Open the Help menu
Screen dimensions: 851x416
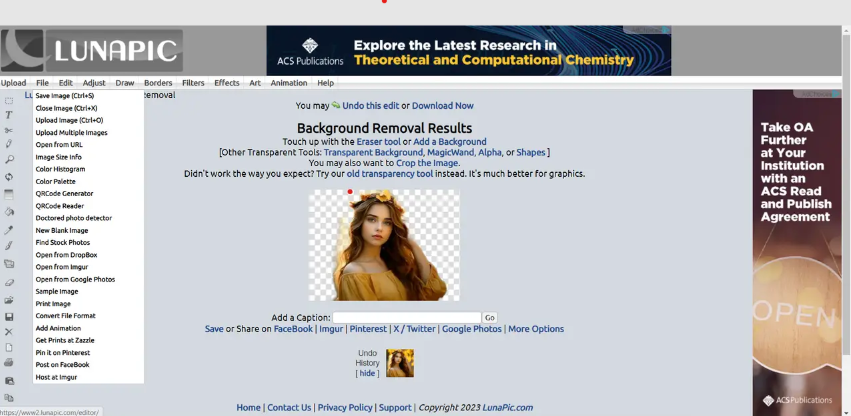326,83
